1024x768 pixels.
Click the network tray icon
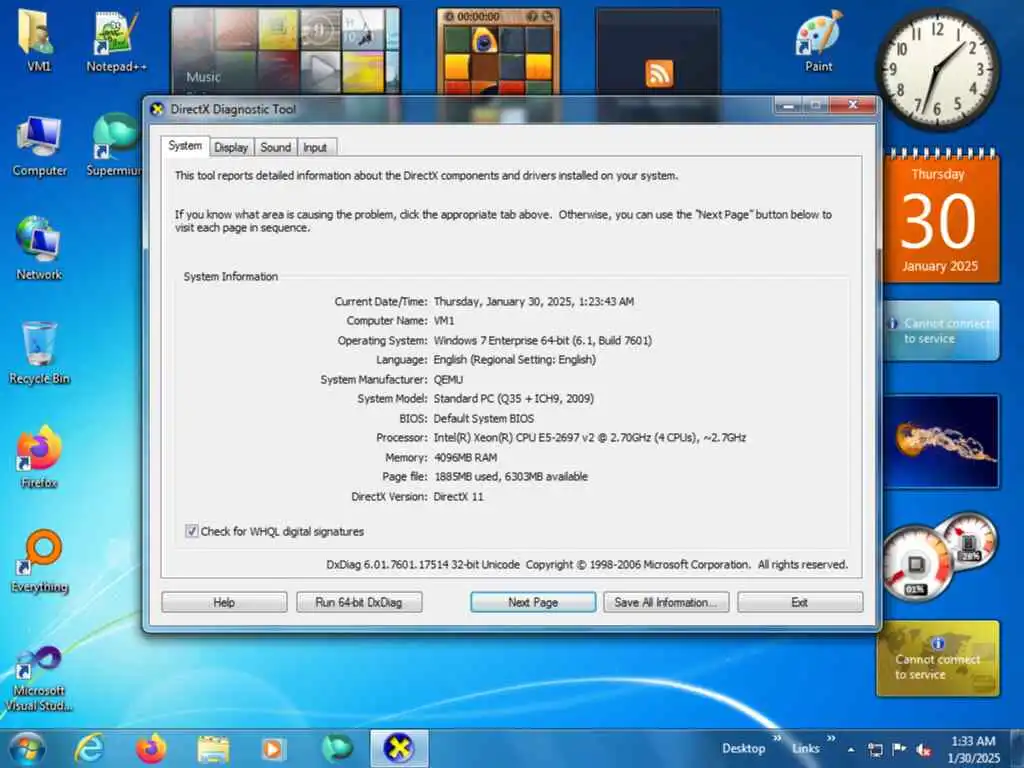[875, 750]
